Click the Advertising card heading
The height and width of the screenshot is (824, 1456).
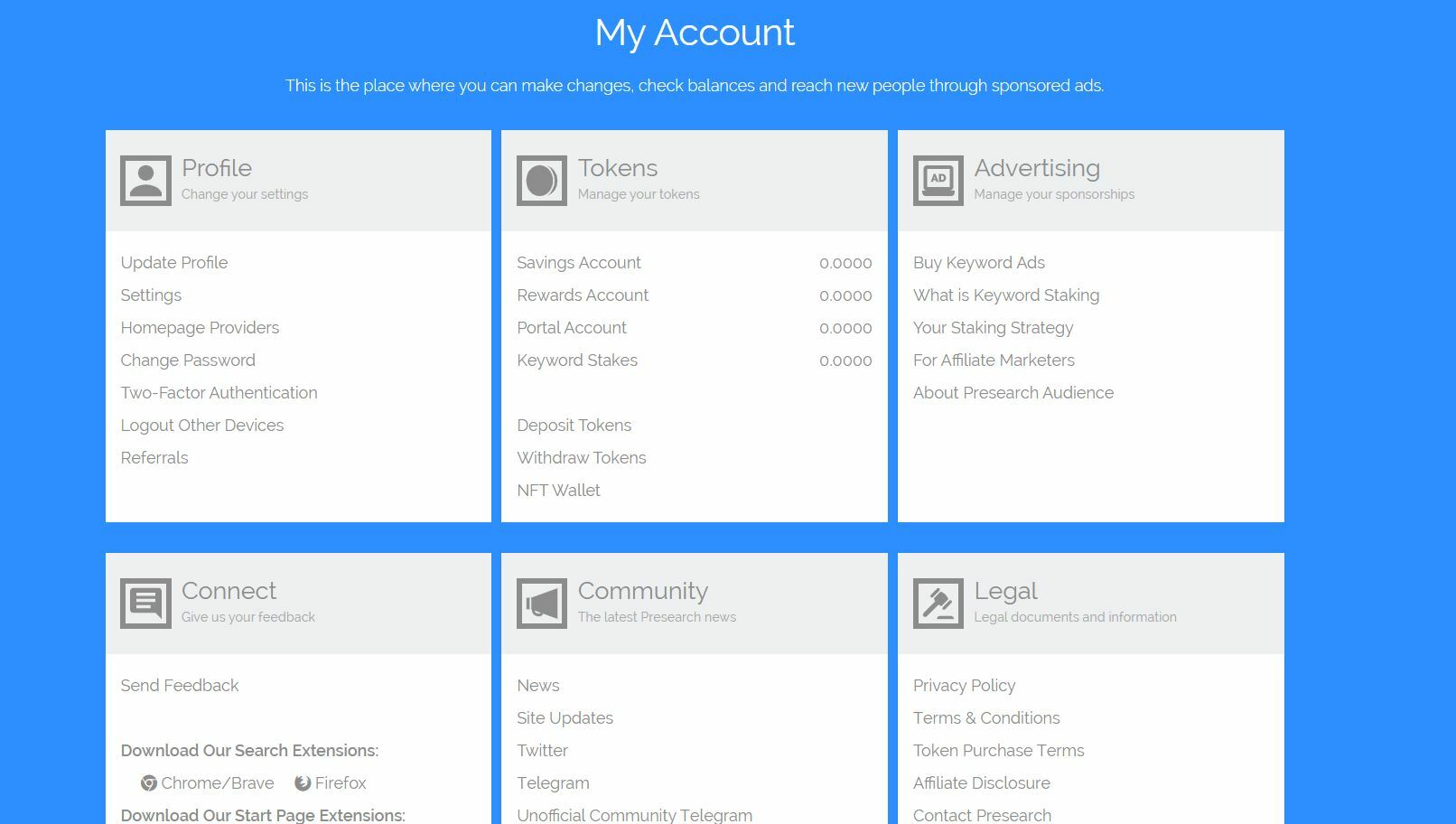pyautogui.click(x=1037, y=169)
